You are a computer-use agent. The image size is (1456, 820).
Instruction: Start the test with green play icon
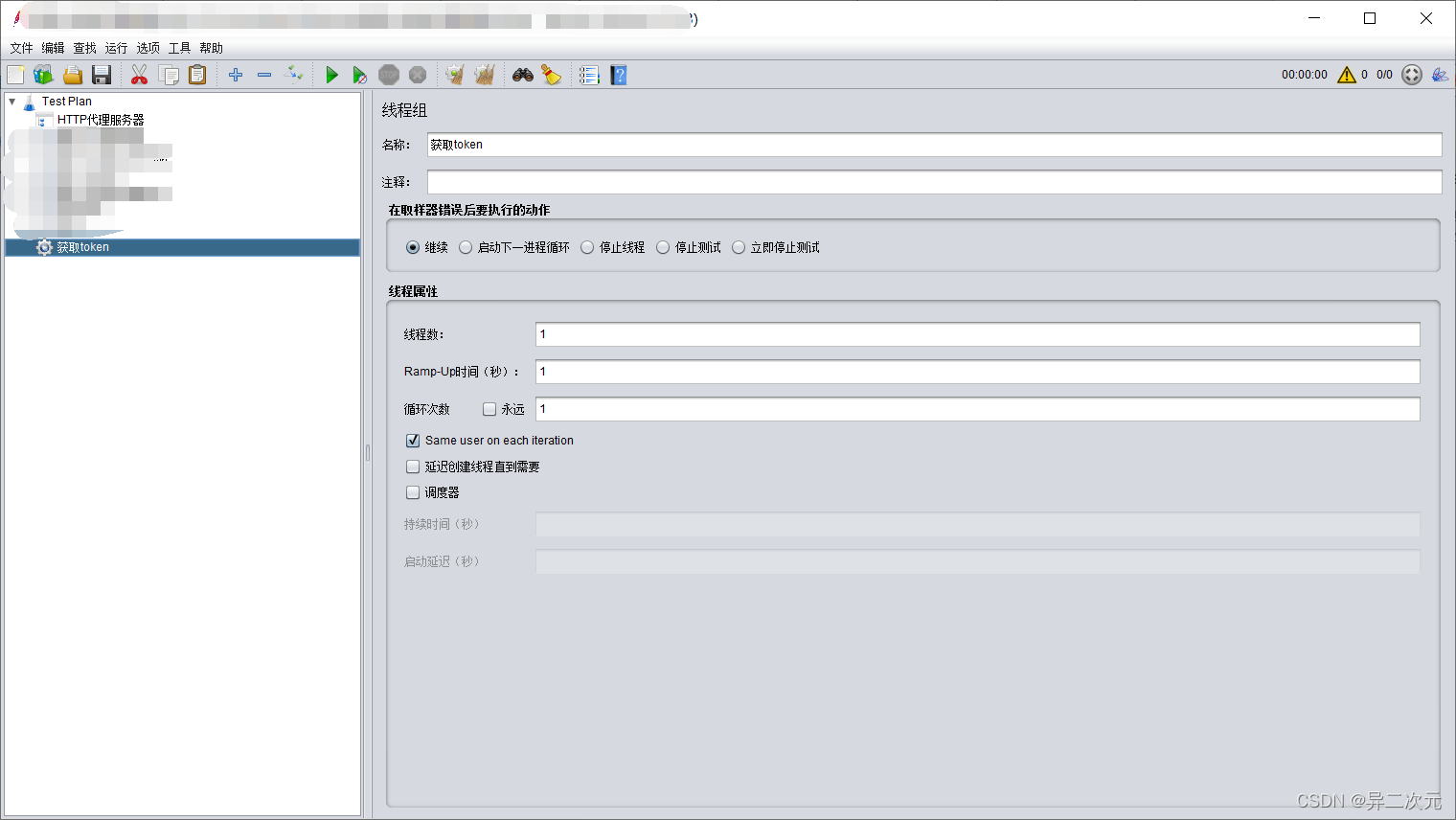331,75
